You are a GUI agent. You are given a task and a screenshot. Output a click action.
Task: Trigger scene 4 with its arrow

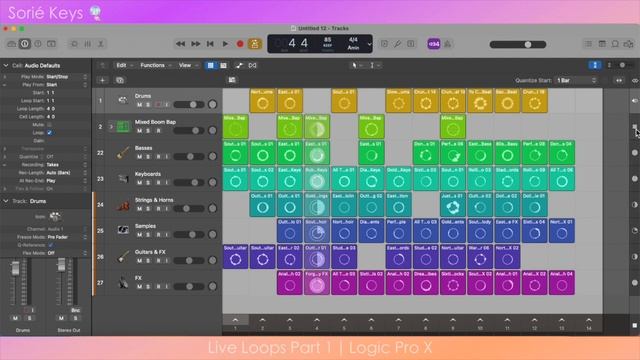click(317, 320)
